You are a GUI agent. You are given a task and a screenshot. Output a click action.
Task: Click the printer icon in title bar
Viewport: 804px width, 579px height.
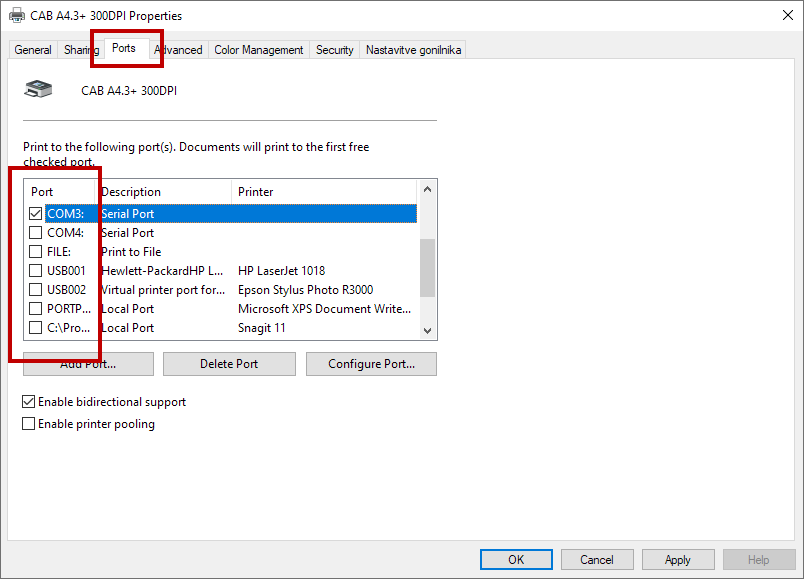pyautogui.click(x=17, y=16)
